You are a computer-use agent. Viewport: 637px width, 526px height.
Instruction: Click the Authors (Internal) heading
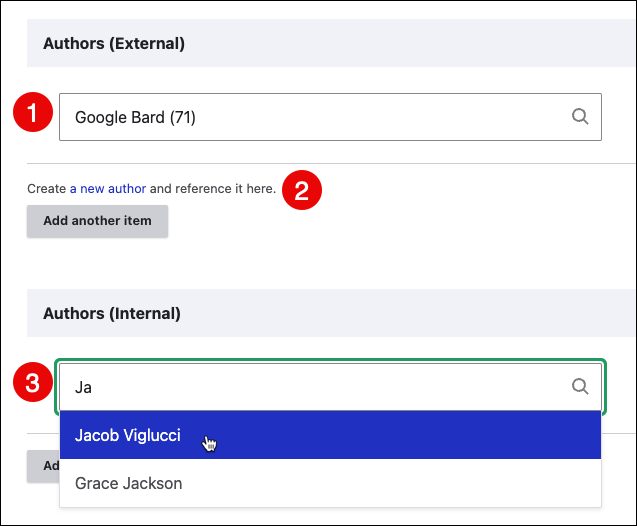tap(112, 314)
